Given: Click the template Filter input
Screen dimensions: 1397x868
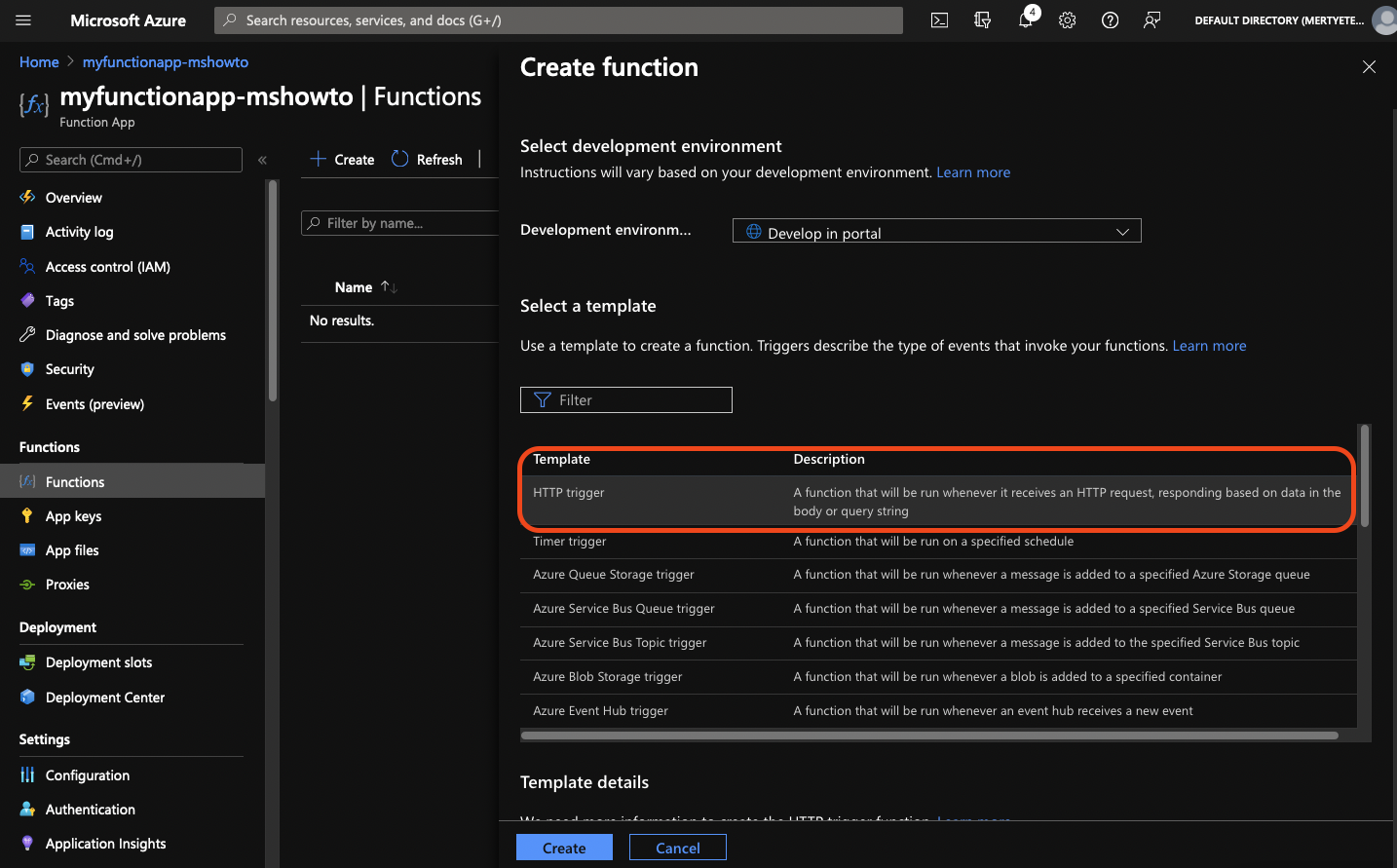Looking at the screenshot, I should (x=626, y=399).
